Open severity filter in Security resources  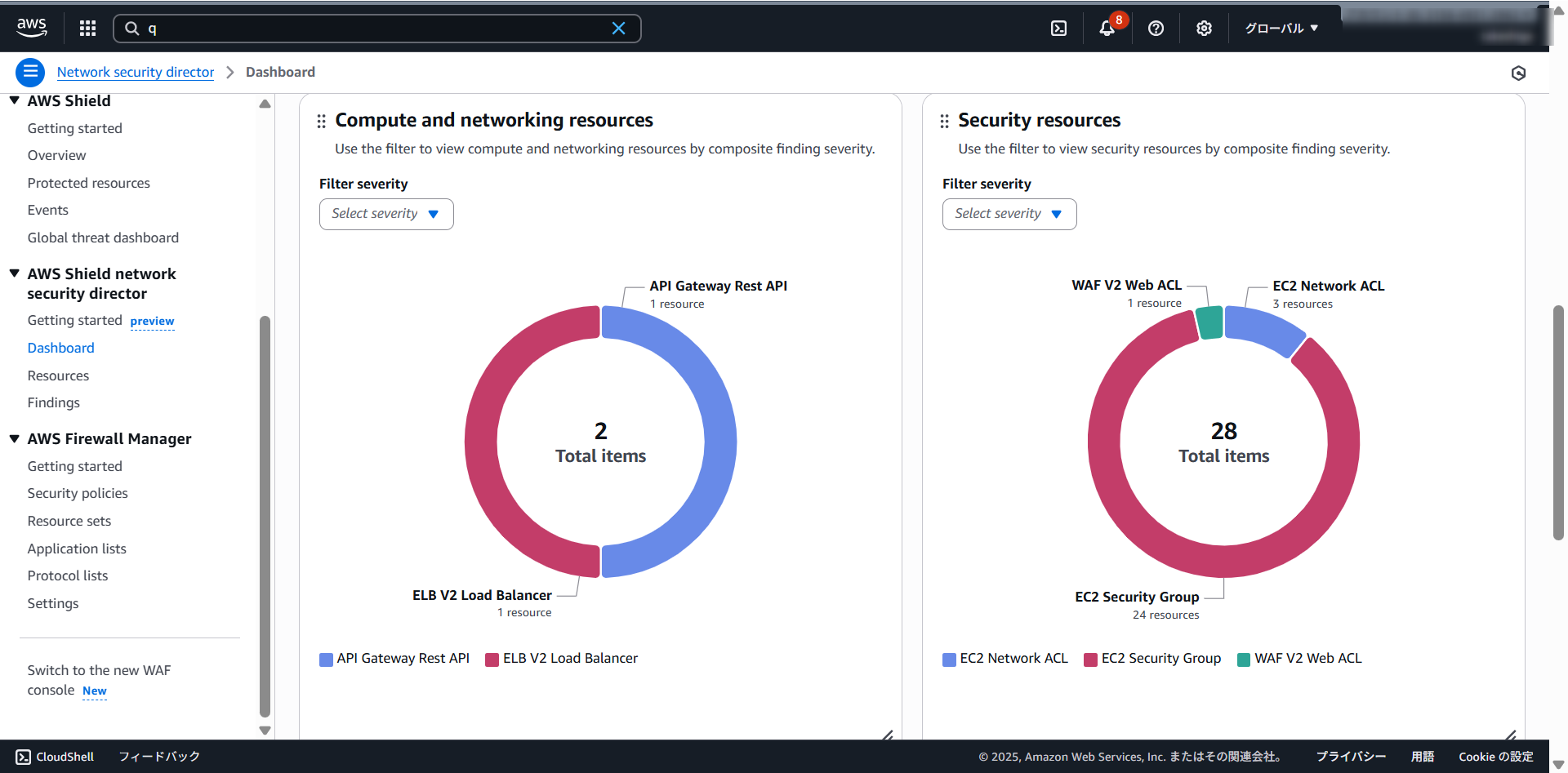pos(1009,214)
